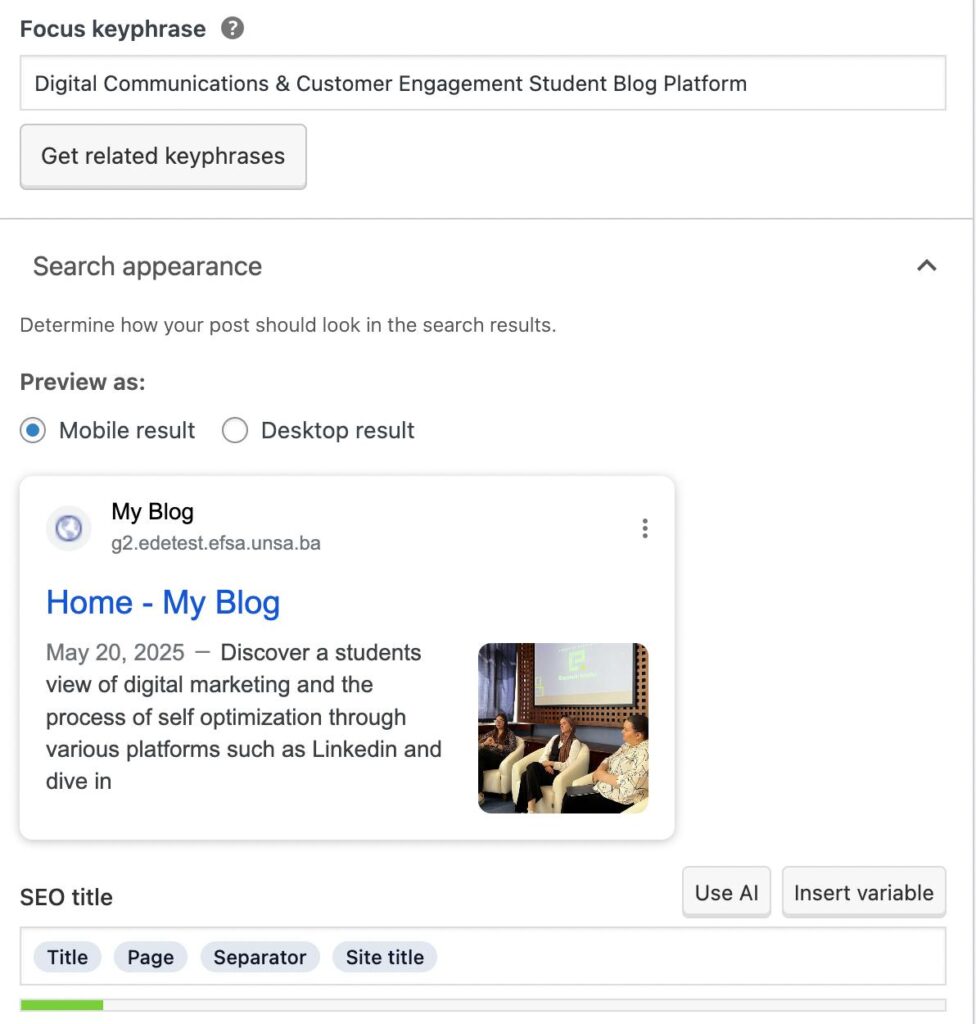
Task: Click the meta description preview text
Action: pyautogui.click(x=244, y=717)
